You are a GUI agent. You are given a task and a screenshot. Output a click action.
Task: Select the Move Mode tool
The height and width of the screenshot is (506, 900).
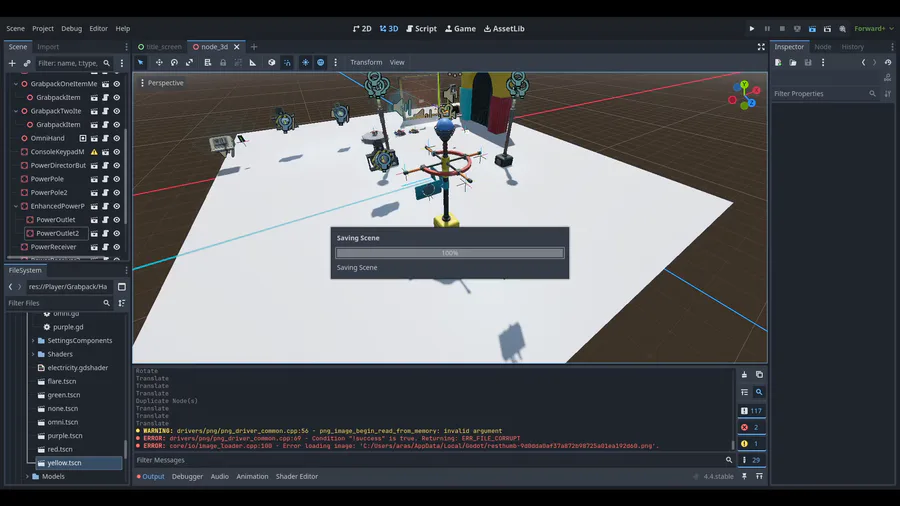click(159, 63)
